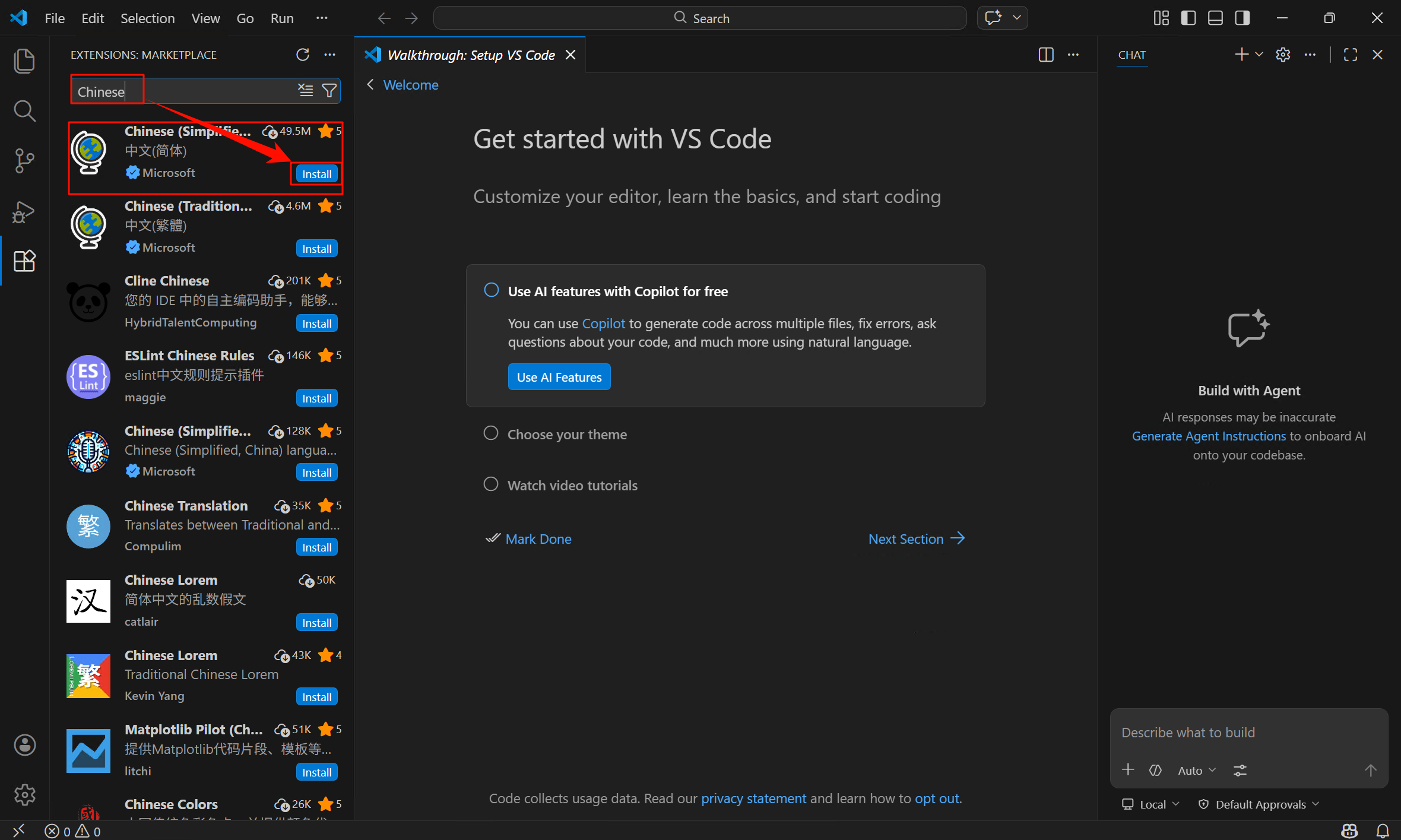Check the Use AI features step circle
1401x840 pixels.
coord(491,290)
